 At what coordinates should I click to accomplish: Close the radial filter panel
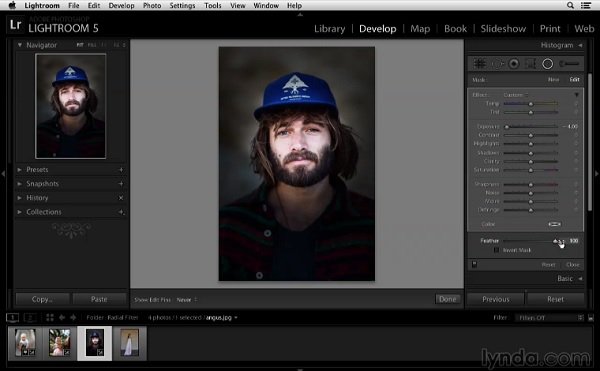point(572,265)
